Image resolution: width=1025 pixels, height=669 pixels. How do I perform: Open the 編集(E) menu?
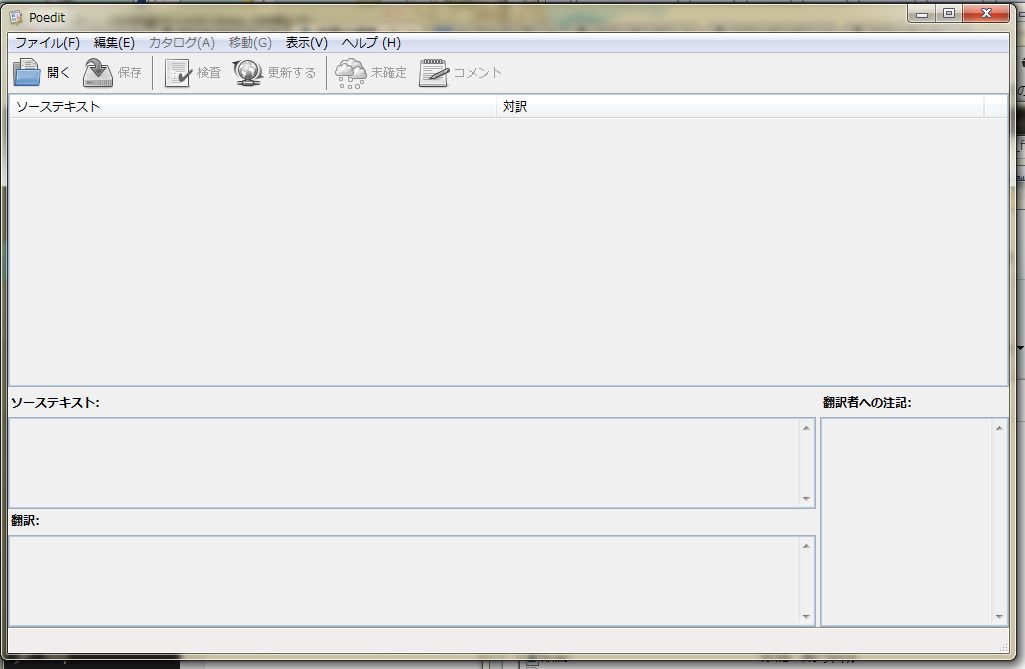click(x=114, y=43)
